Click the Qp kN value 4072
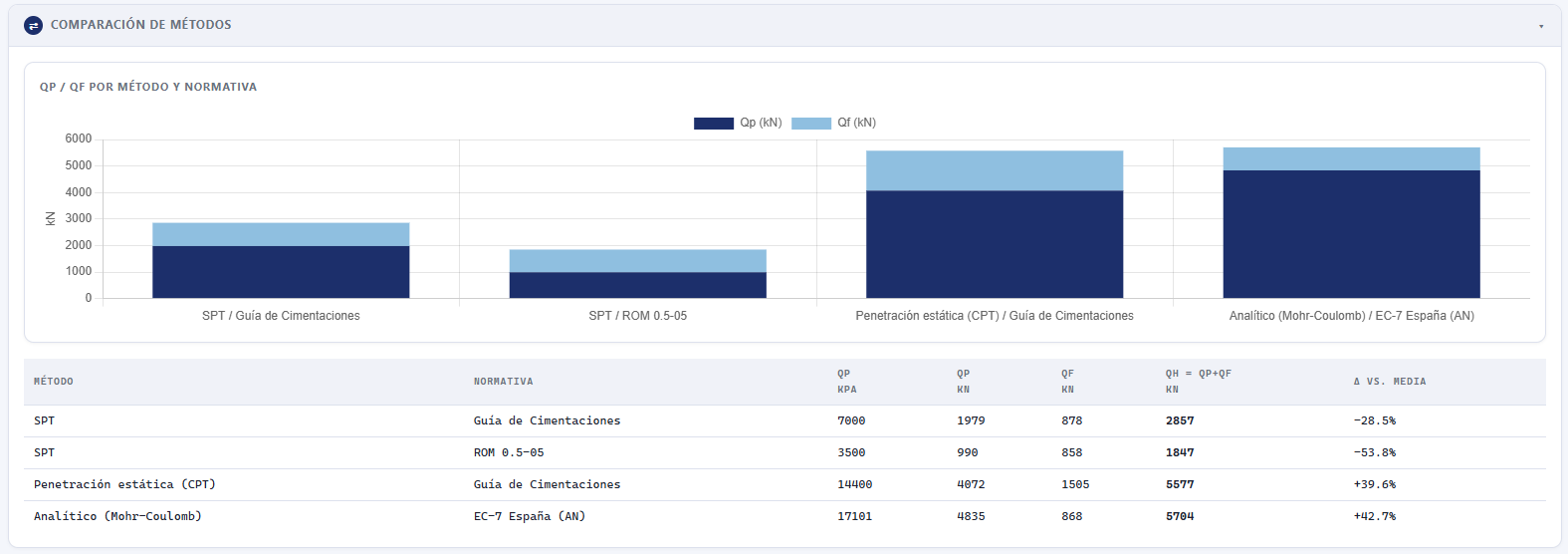The image size is (1568, 554). pos(971,484)
